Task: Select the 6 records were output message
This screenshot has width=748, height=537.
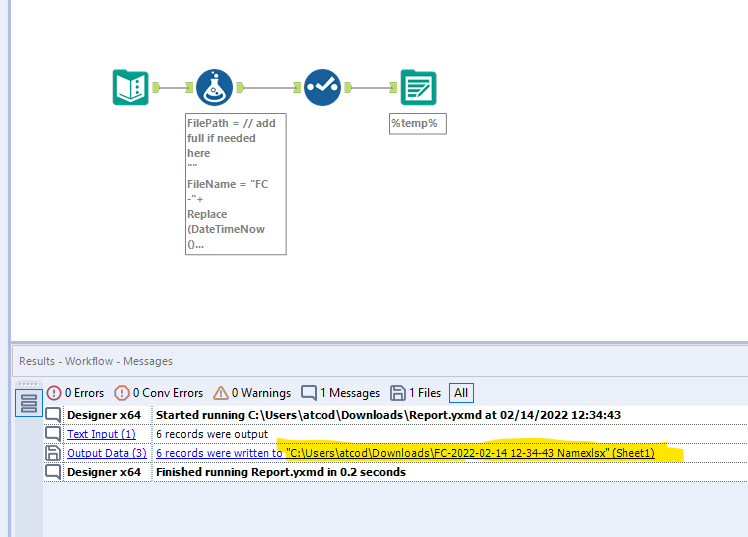Action: click(212, 434)
